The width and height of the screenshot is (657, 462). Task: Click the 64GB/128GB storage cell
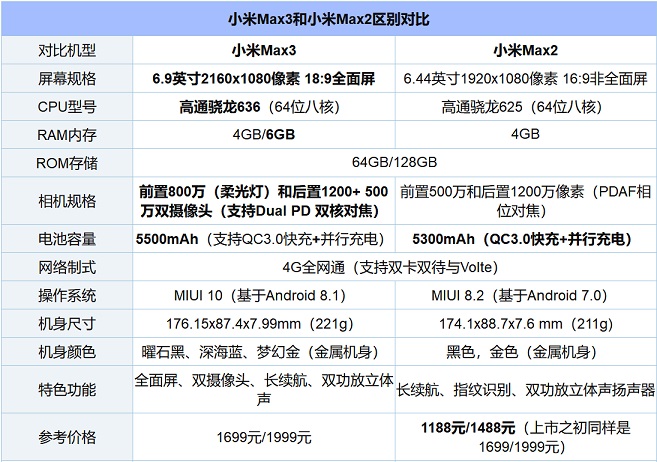[394, 161]
